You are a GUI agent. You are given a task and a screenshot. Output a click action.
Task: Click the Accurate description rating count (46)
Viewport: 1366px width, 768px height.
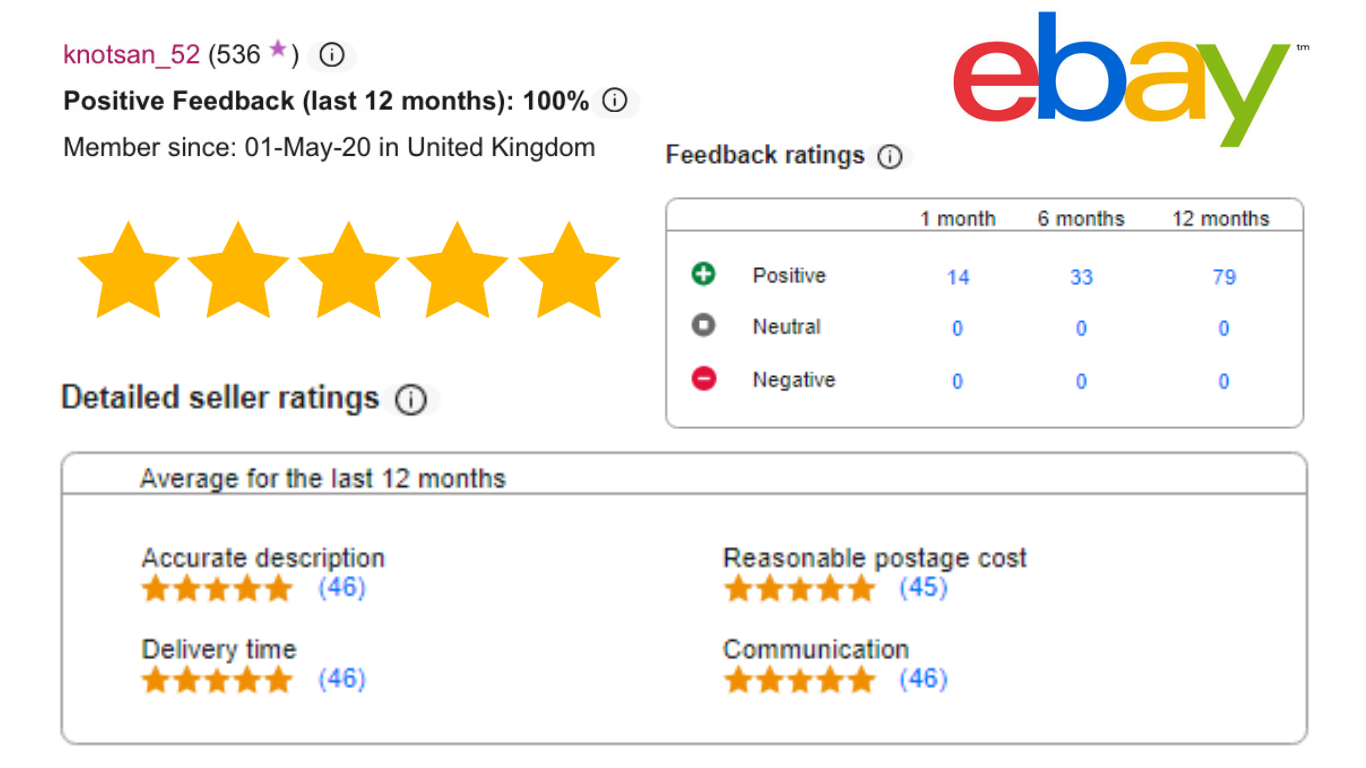click(x=342, y=587)
